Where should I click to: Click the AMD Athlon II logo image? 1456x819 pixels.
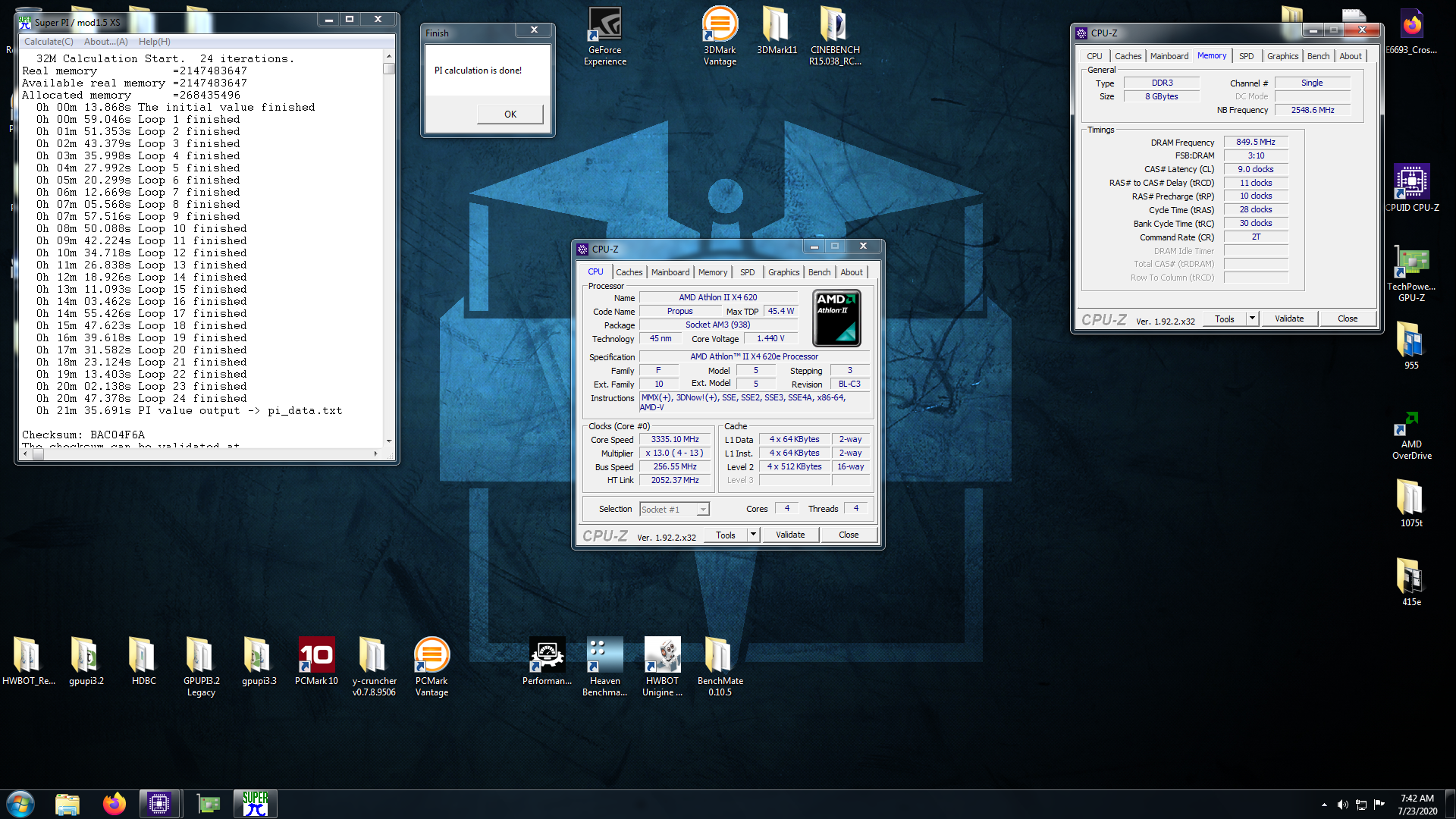click(836, 318)
